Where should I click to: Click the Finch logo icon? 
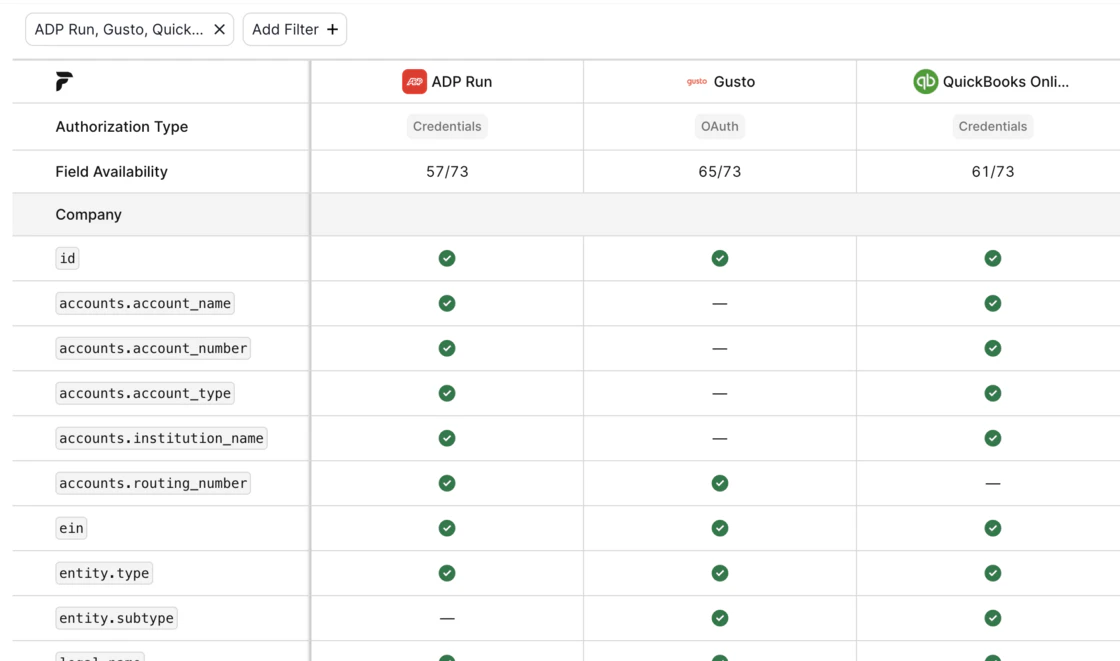[x=63, y=81]
